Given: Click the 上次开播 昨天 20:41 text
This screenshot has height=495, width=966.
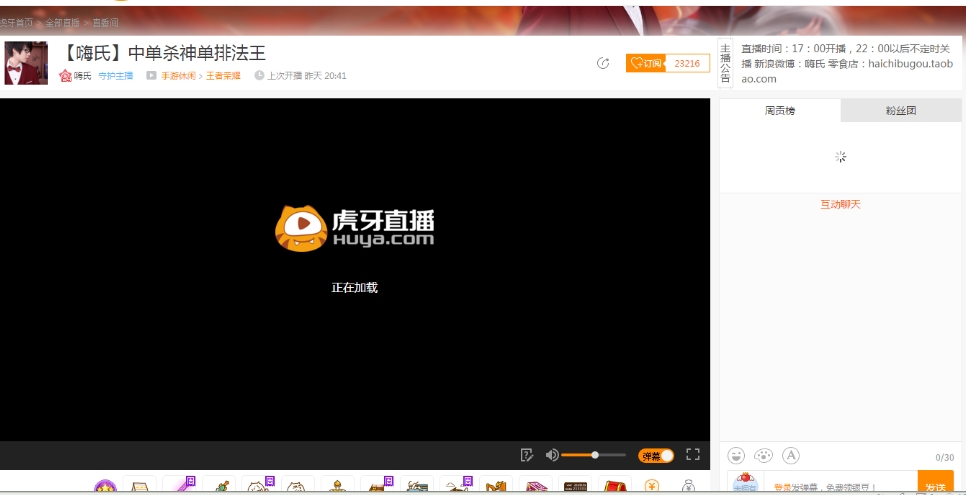Looking at the screenshot, I should [x=307, y=76].
